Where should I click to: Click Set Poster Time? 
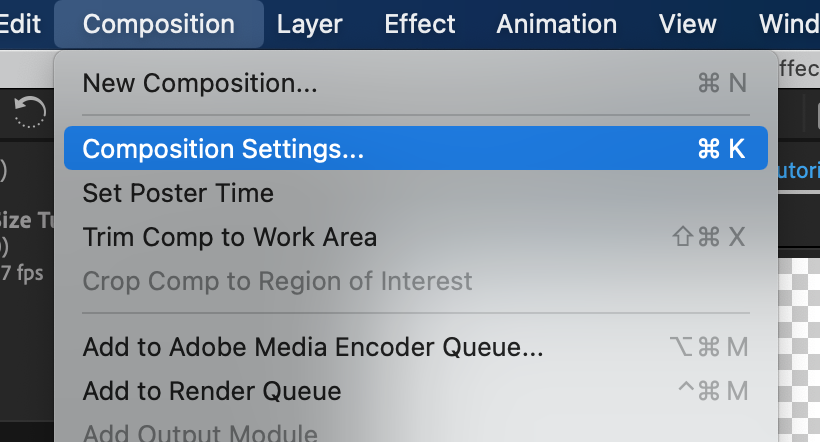pos(178,192)
